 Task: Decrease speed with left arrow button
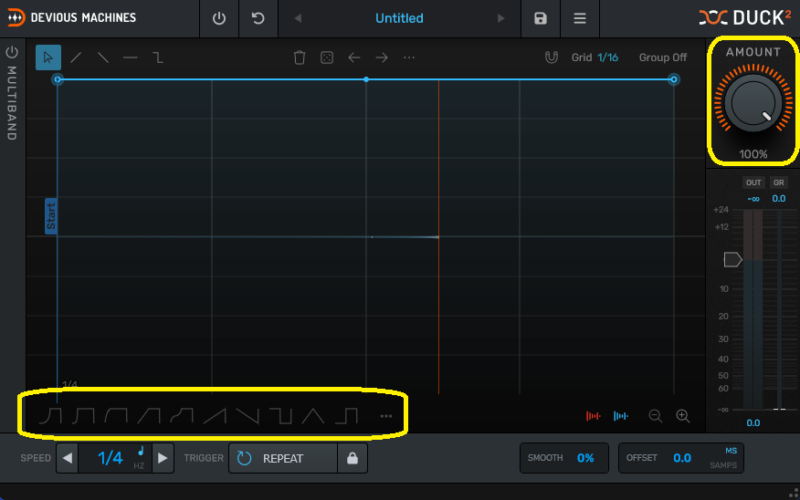67,458
